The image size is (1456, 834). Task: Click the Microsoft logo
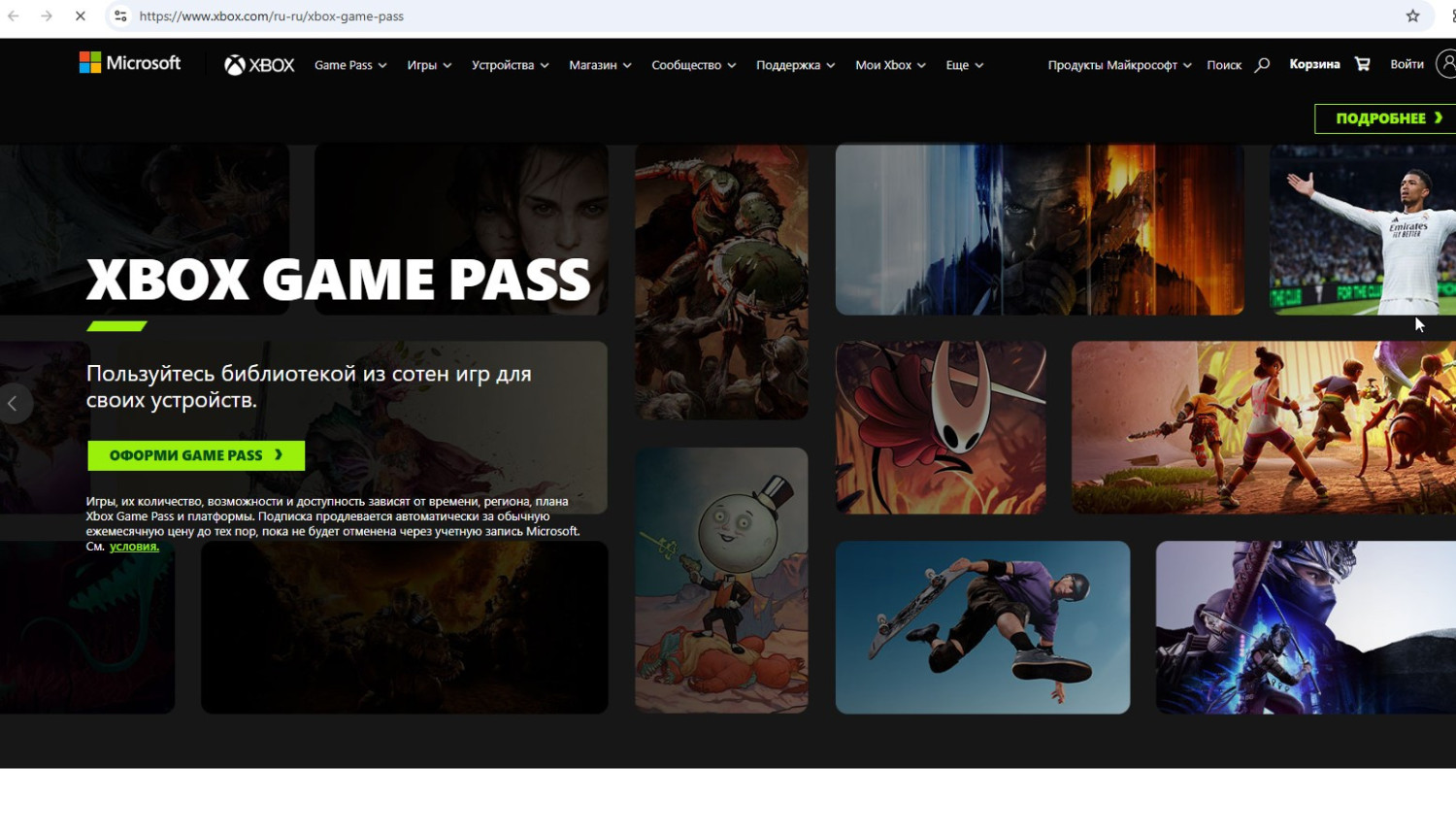[x=130, y=63]
